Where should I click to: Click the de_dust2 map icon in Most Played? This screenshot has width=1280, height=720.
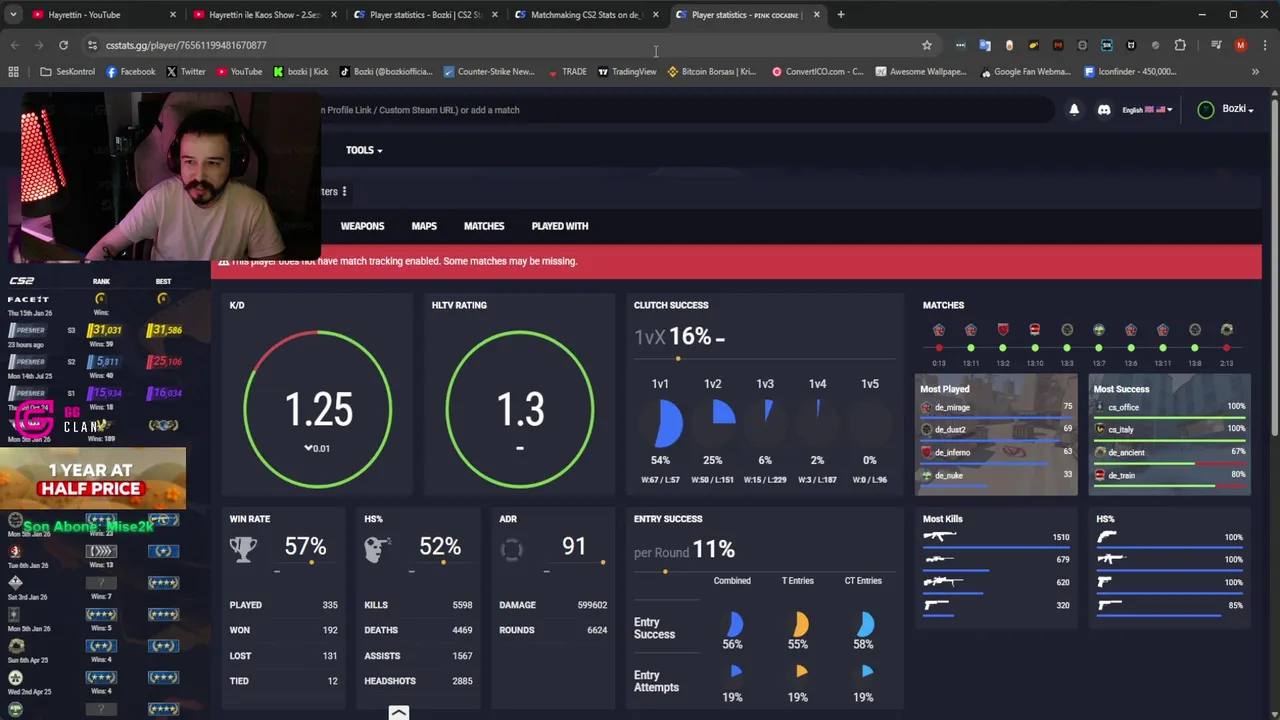point(926,430)
